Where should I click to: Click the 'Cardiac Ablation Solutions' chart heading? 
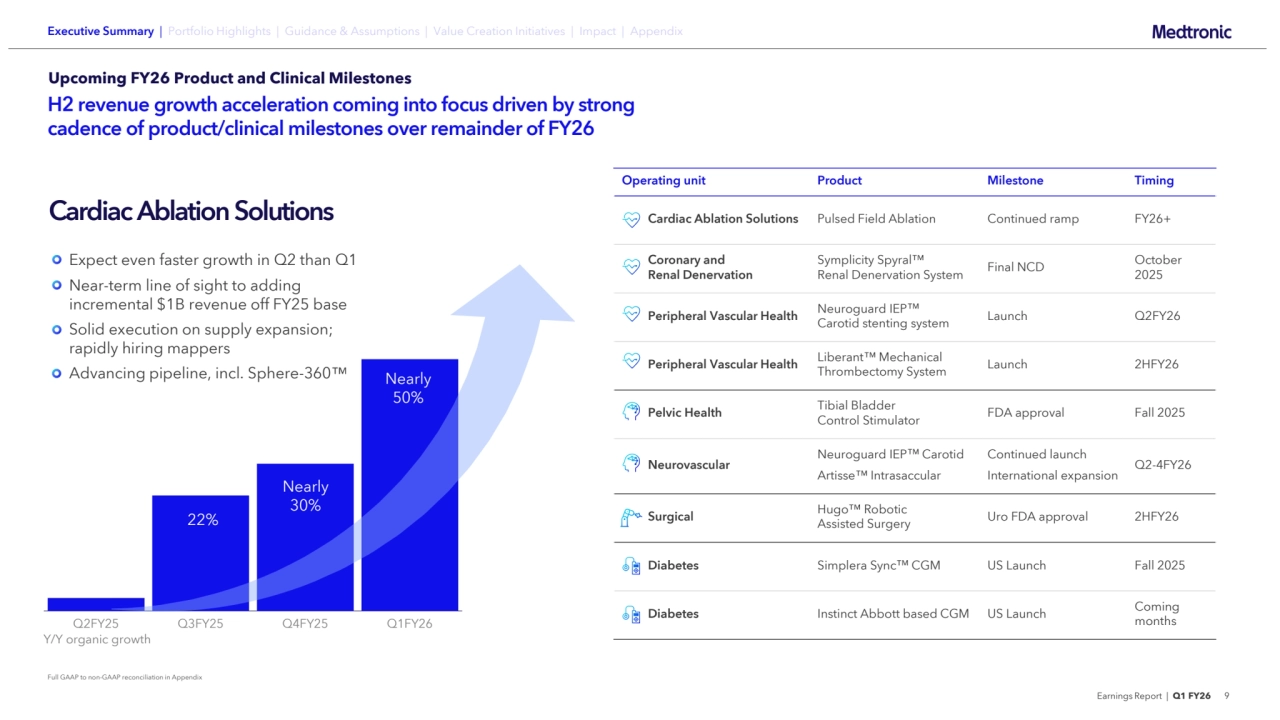[x=191, y=211]
